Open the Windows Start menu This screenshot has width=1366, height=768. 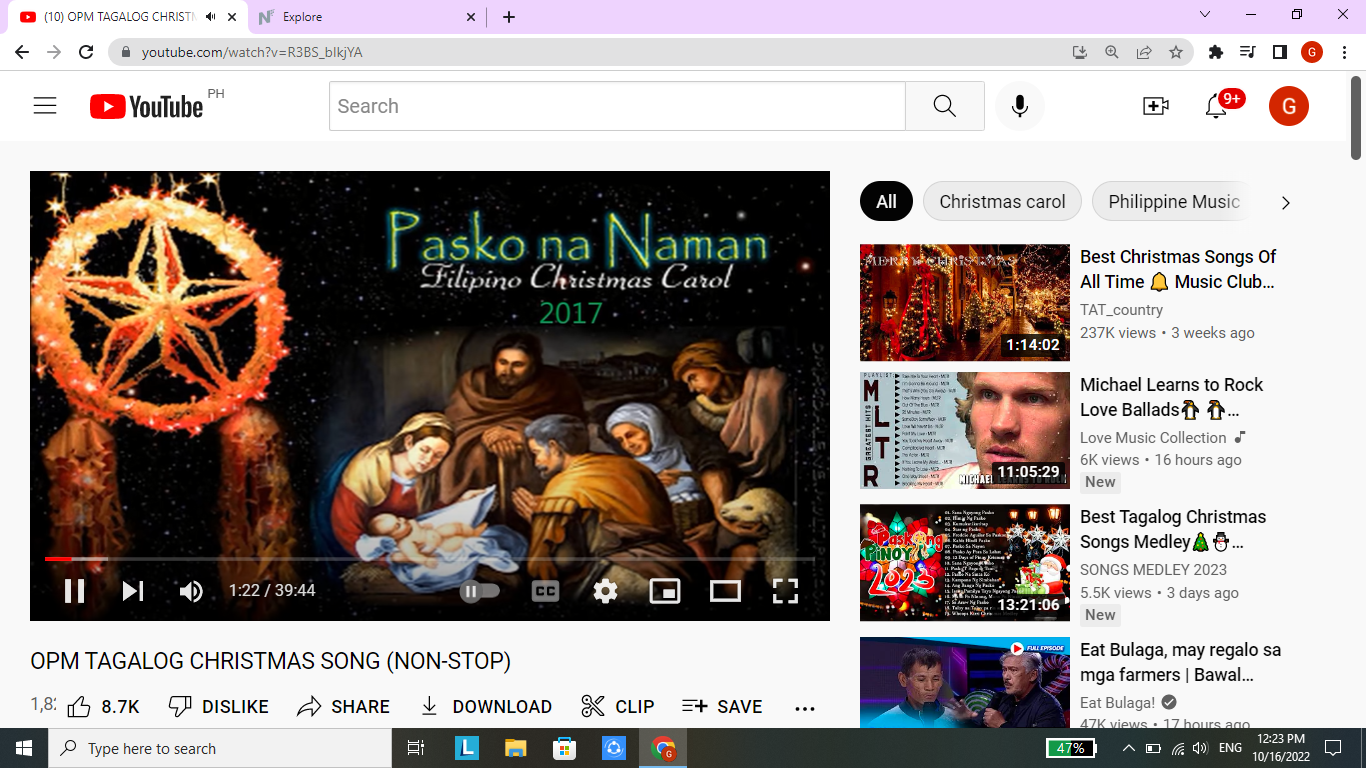[23, 748]
